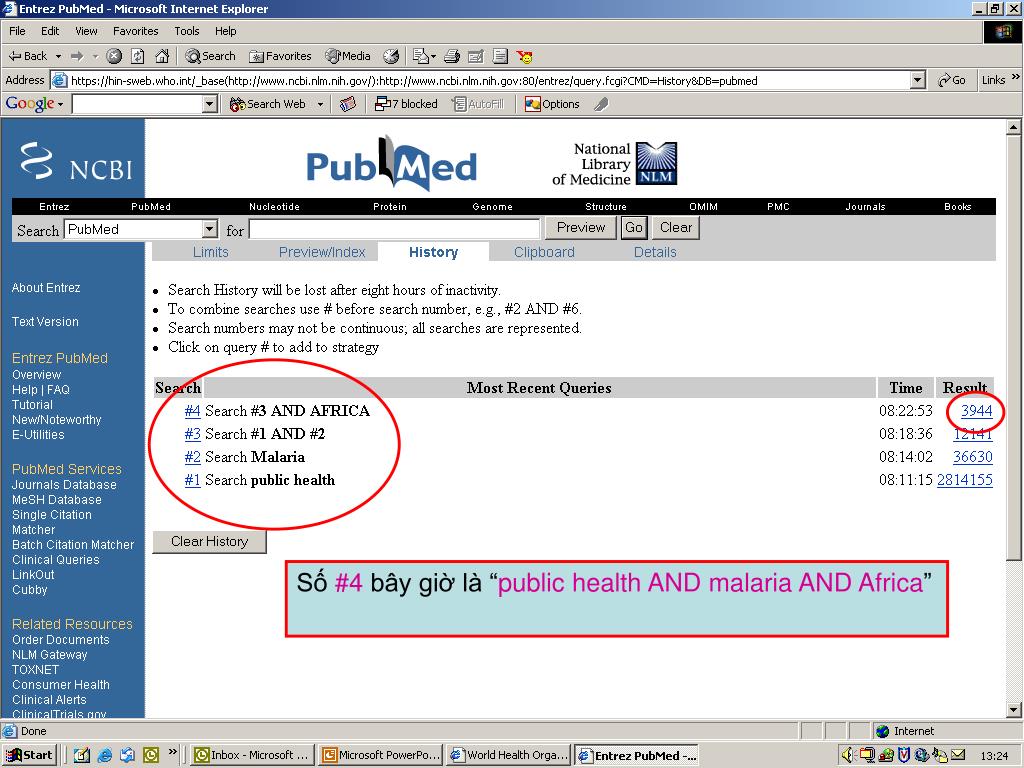Open the Search Web dropdown arrow
Image resolution: width=1024 pixels, height=768 pixels.
[x=320, y=104]
